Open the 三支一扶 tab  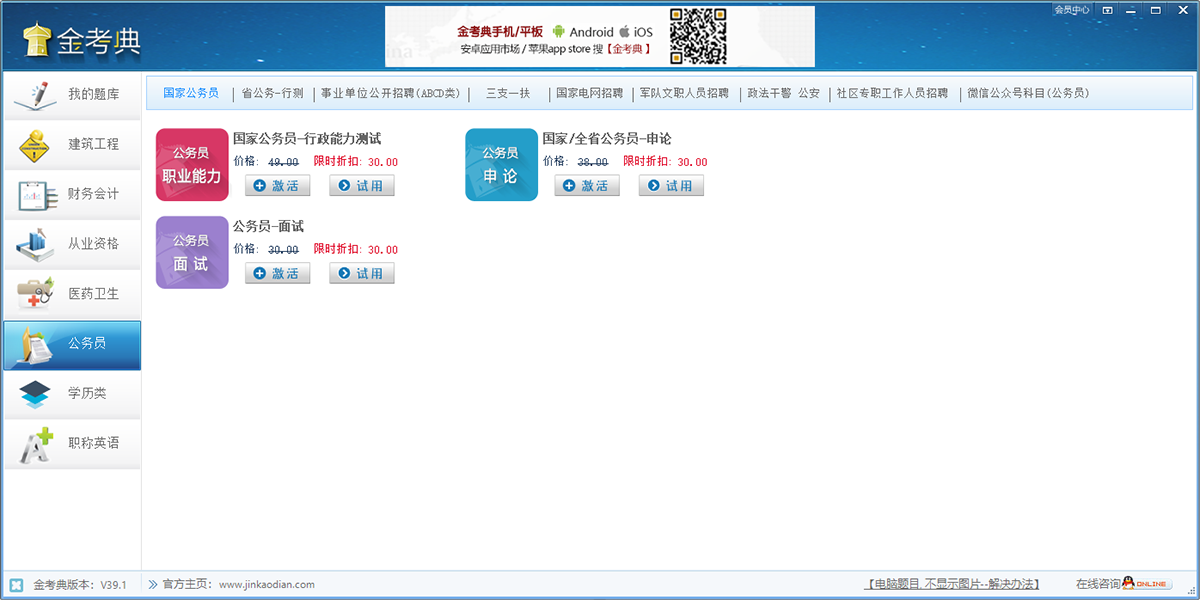[508, 94]
